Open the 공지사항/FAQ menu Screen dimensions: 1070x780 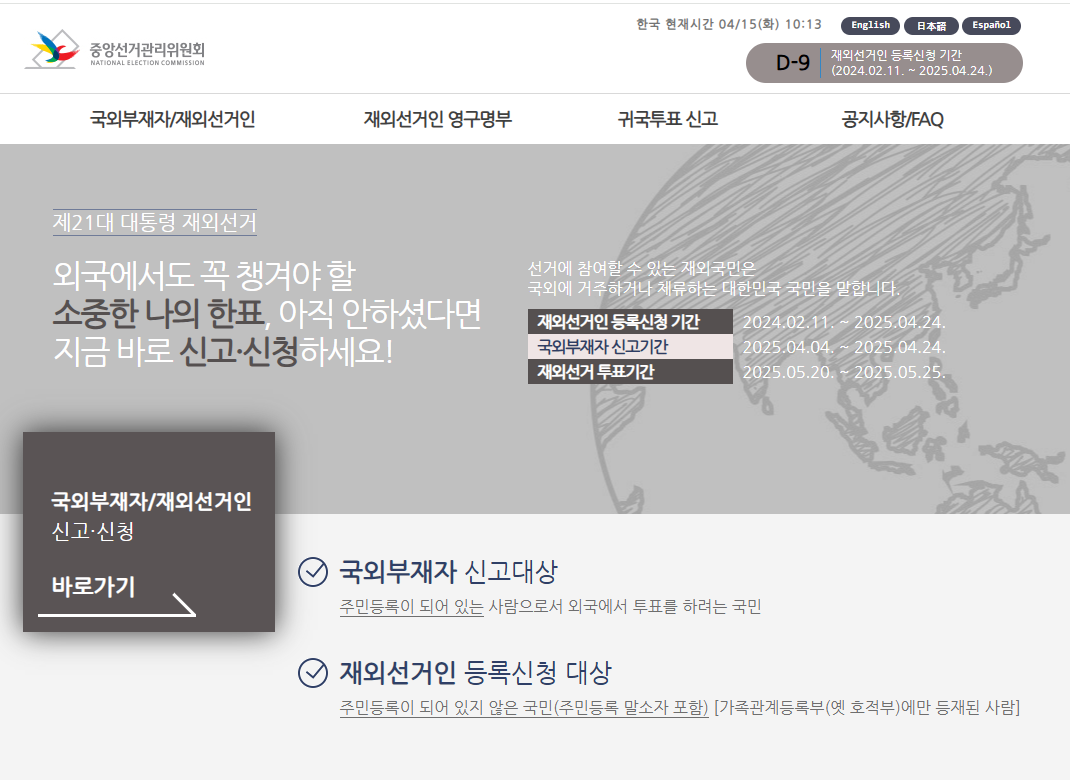(x=894, y=119)
